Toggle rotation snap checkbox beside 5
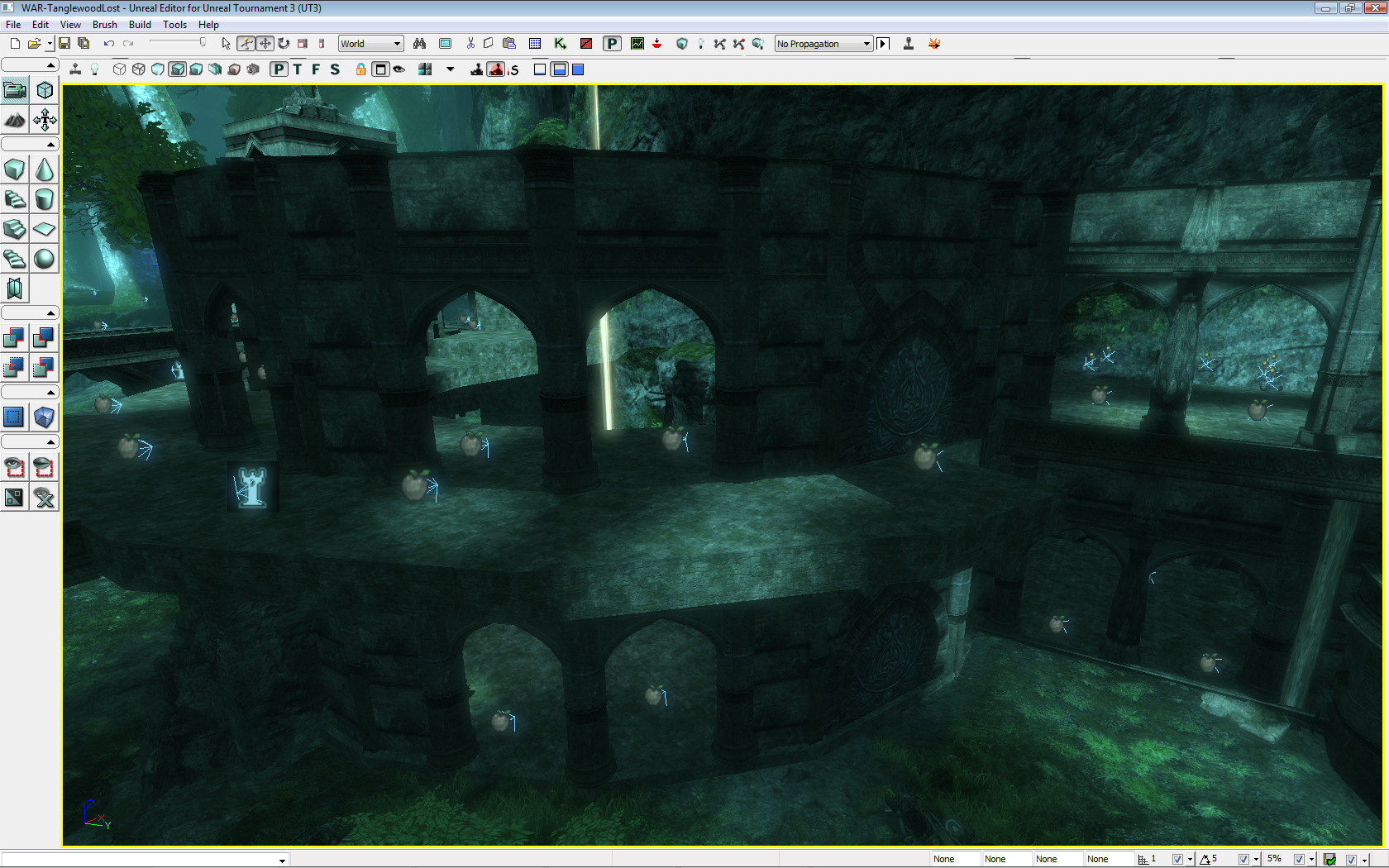The image size is (1389, 868). click(1243, 860)
